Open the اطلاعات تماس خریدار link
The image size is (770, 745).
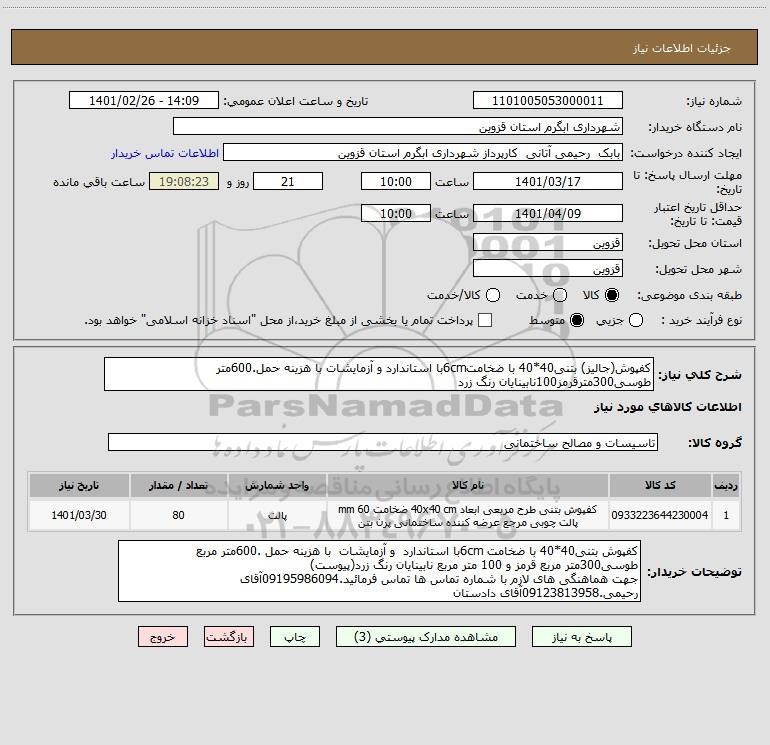tap(165, 153)
